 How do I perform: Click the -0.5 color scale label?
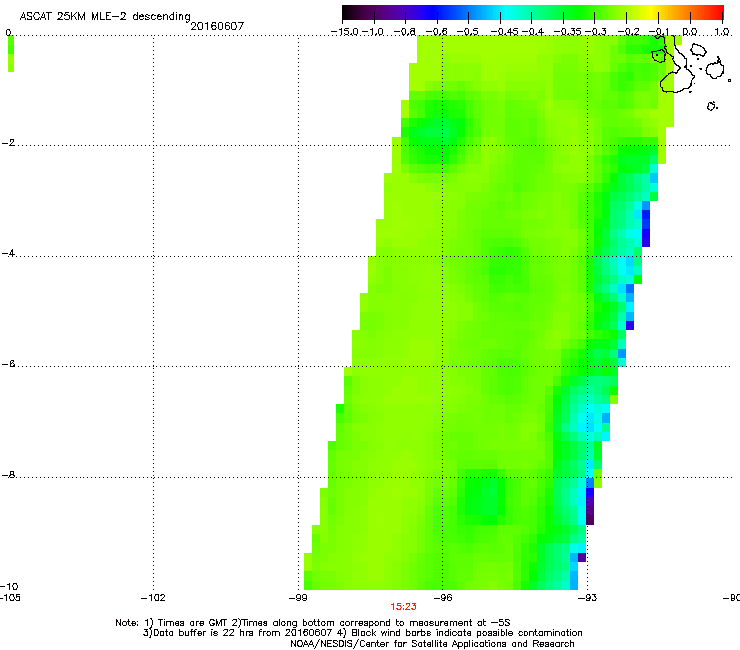(468, 32)
